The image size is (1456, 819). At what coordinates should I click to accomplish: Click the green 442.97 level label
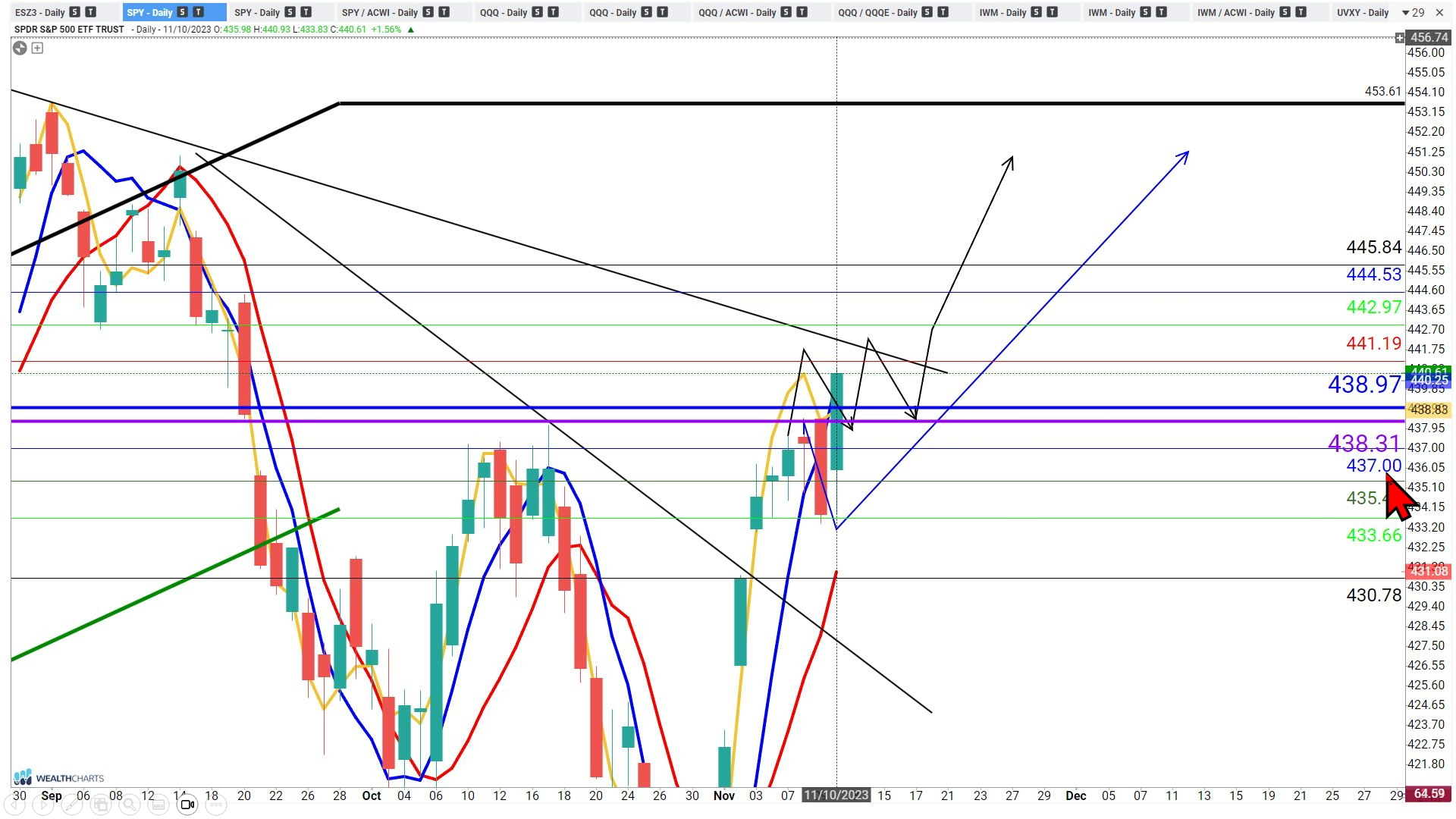1373,307
